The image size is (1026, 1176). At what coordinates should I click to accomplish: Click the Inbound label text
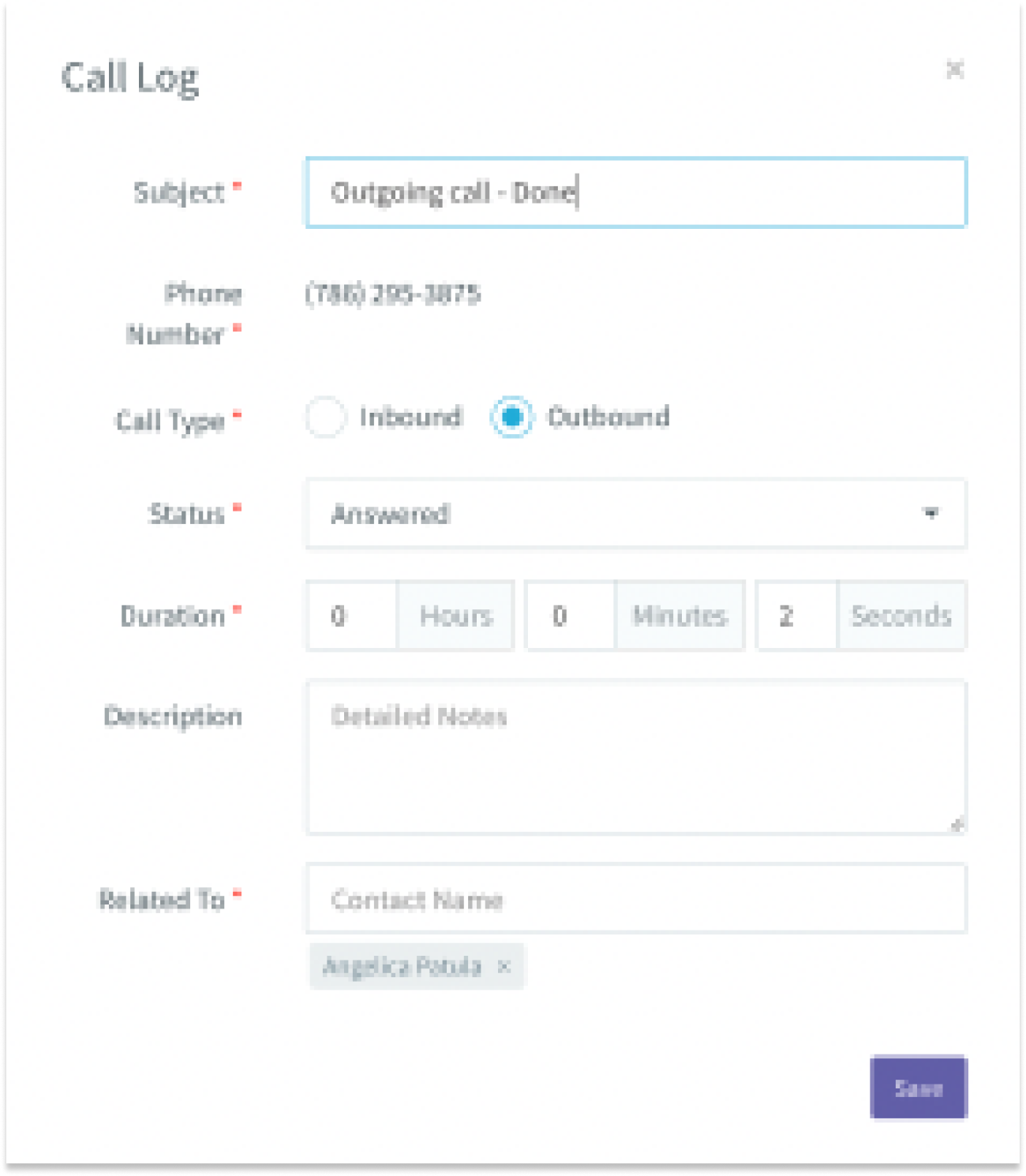pos(410,417)
